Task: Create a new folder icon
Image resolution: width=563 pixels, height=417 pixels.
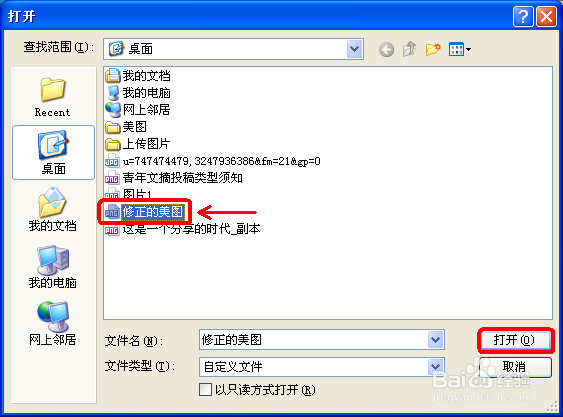Action: 433,49
